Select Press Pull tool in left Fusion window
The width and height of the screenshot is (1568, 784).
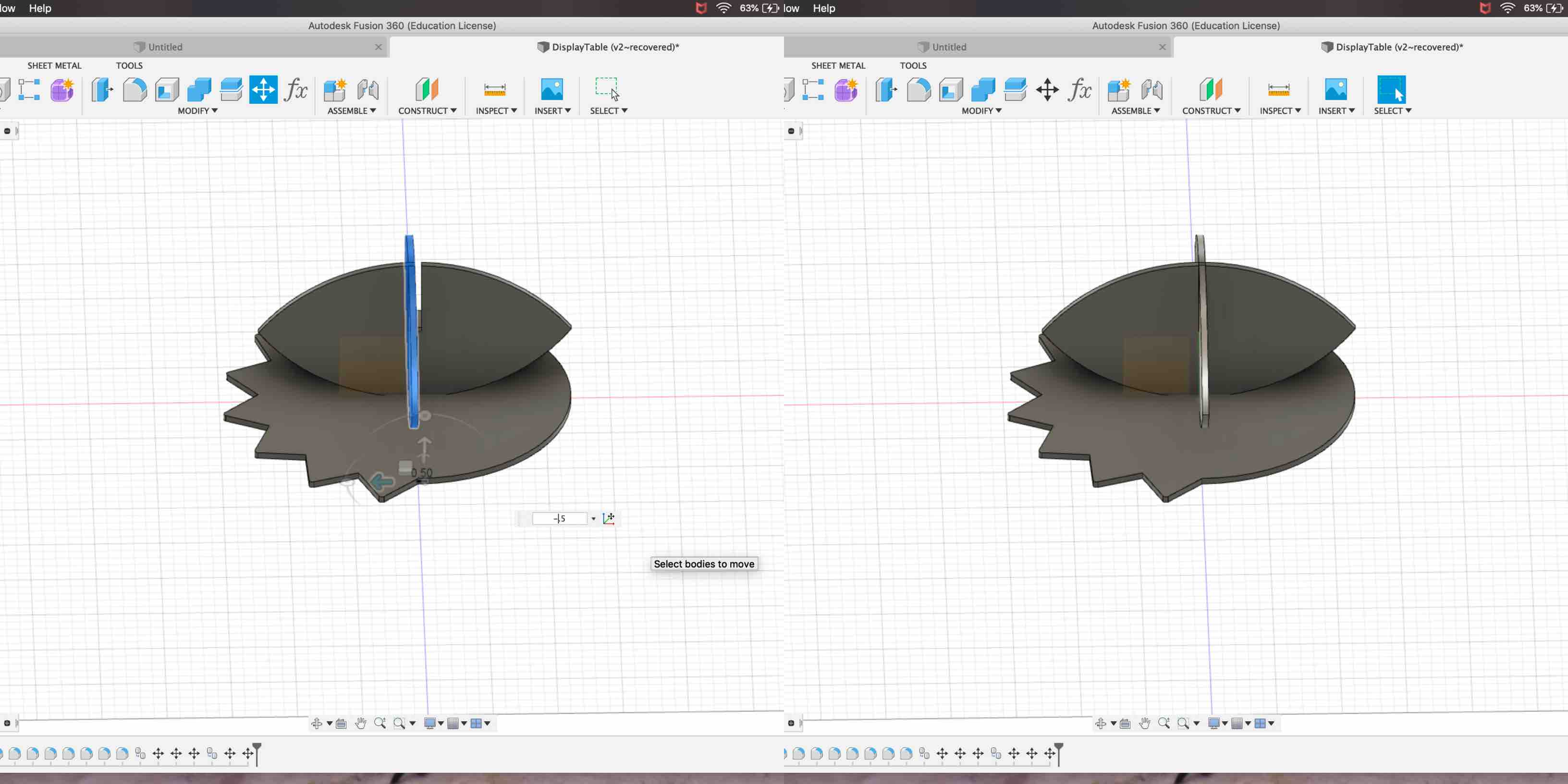(x=102, y=90)
